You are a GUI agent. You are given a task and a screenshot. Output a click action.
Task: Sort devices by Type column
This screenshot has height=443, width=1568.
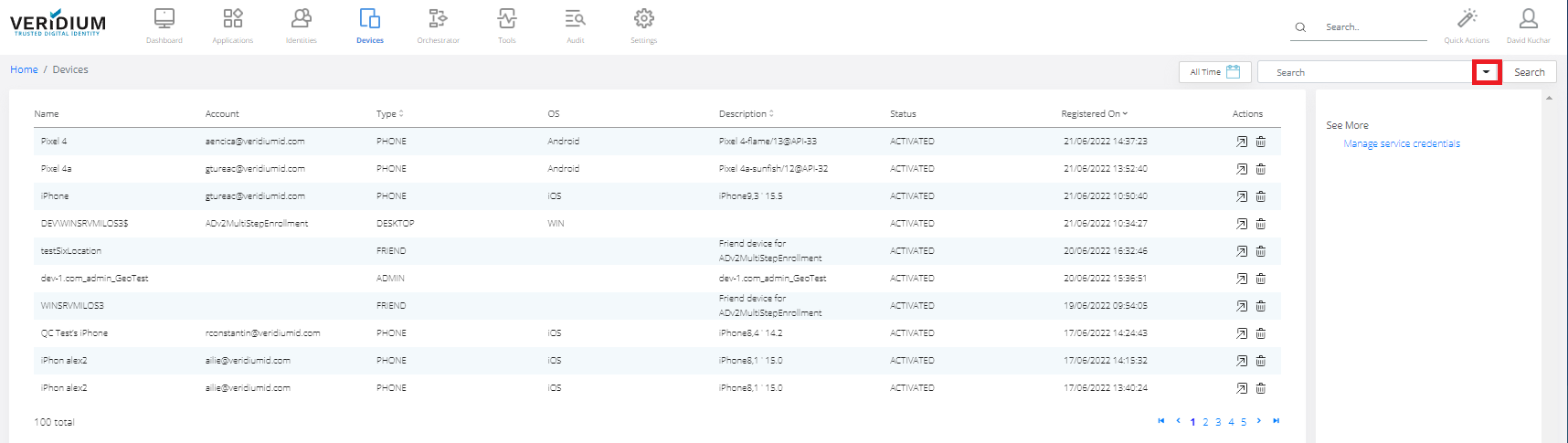(389, 114)
